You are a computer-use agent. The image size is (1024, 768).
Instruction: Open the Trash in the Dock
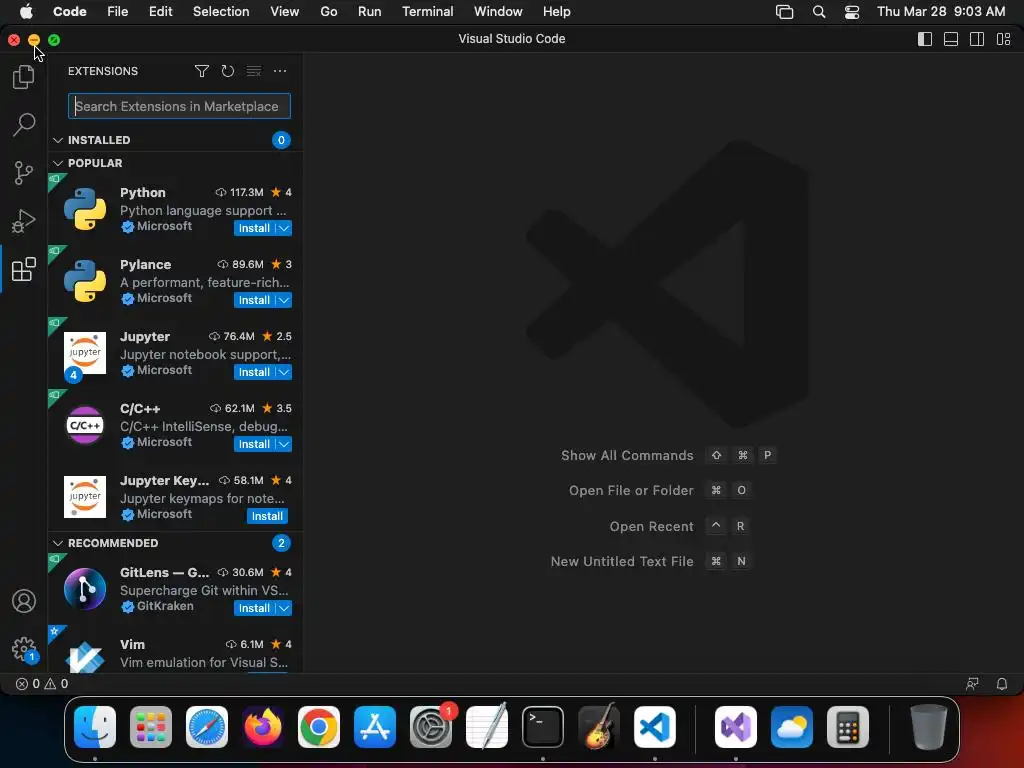click(x=928, y=727)
